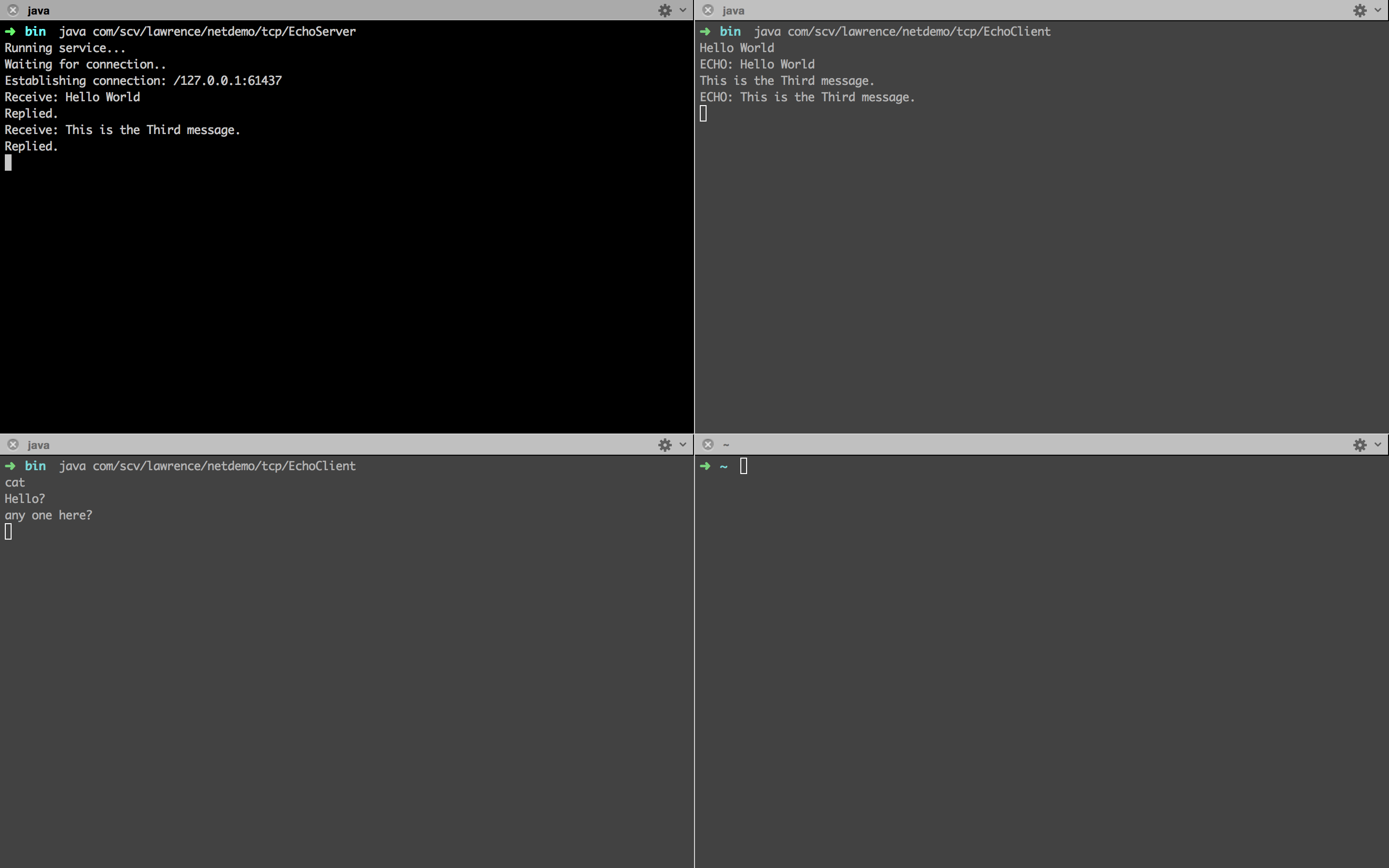Click the "Running service..." line

(x=65, y=48)
